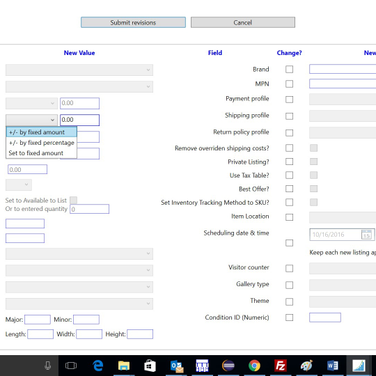The width and height of the screenshot is (376, 376).
Task: Click Best Offer new value checkbox
Action: tap(314, 189)
